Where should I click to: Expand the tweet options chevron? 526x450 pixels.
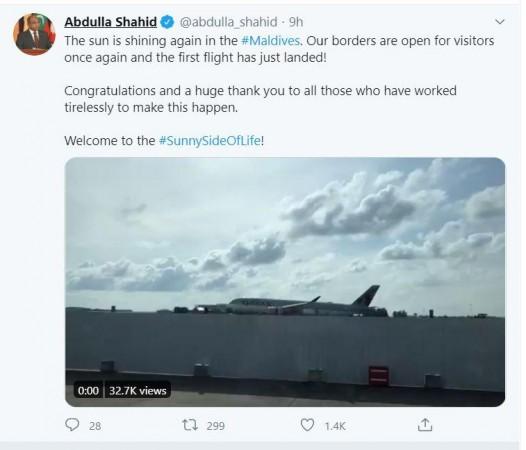tap(500, 22)
